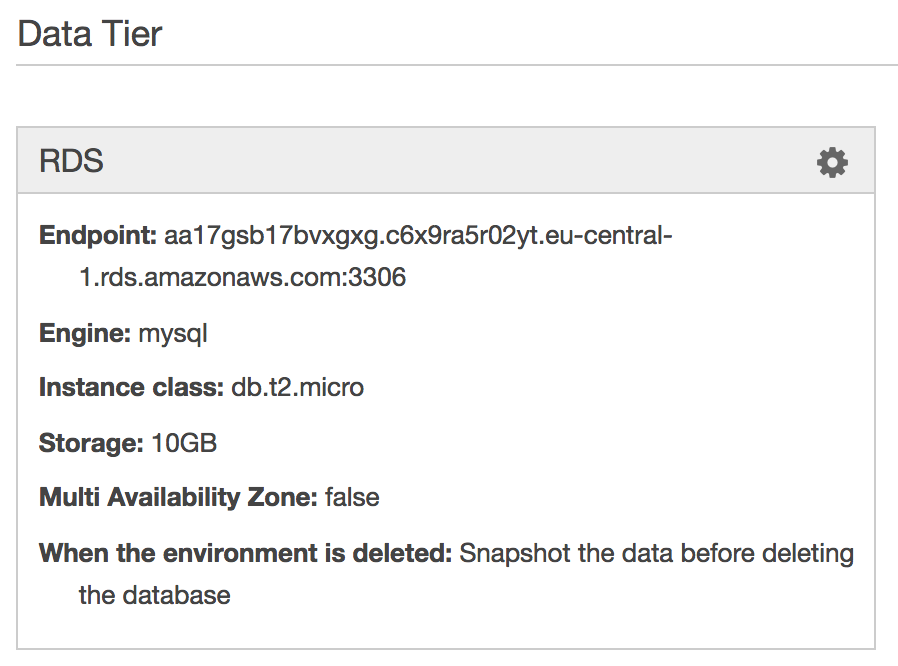898x666 pixels.
Task: Click the words 'the database' on last line
Action: (155, 596)
